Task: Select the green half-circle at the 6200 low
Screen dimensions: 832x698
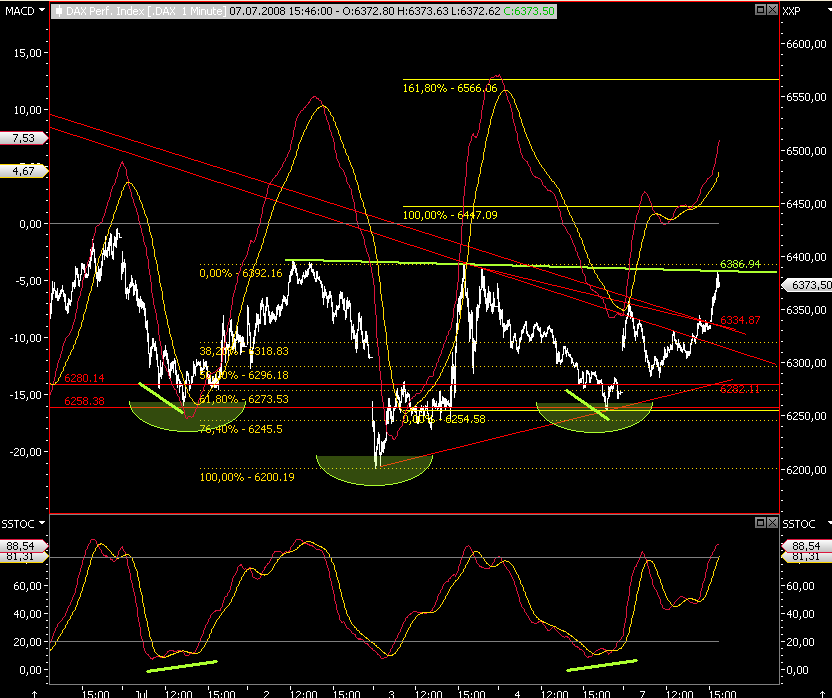Action: 374,470
